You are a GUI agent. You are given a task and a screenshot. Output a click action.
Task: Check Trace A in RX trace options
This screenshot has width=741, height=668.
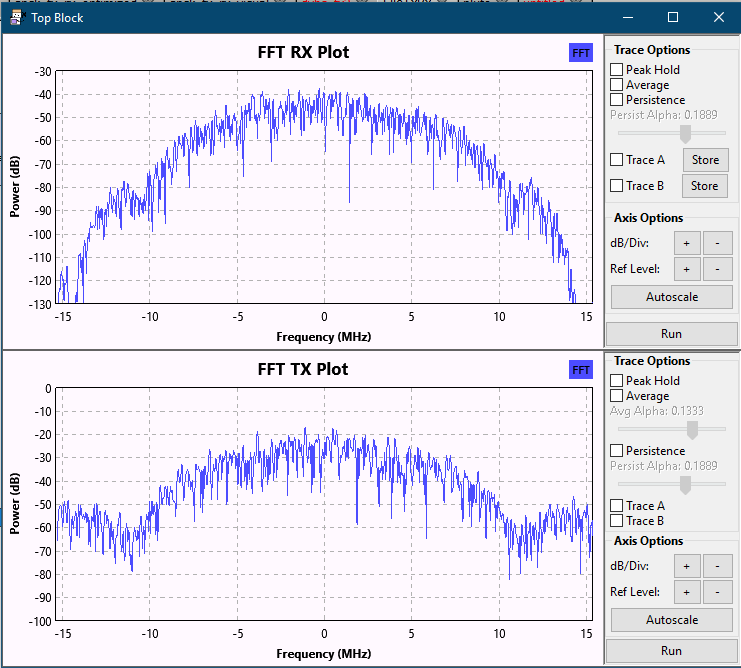pyautogui.click(x=617, y=160)
